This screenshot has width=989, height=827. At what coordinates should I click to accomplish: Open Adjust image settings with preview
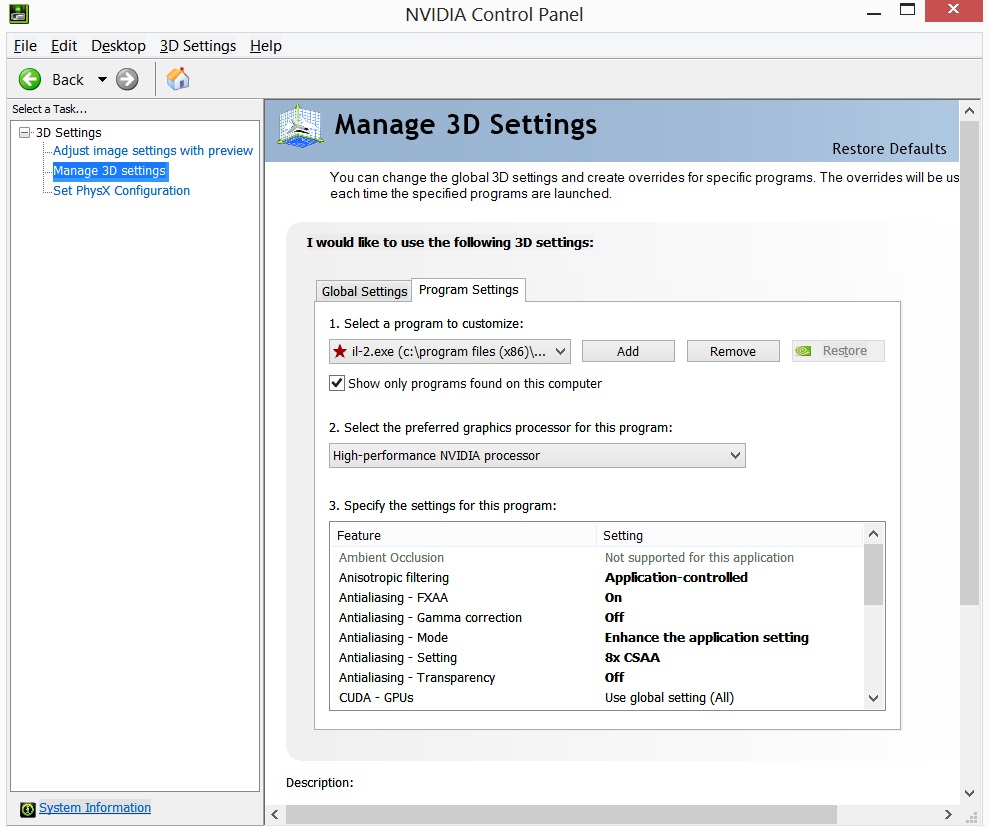153,151
